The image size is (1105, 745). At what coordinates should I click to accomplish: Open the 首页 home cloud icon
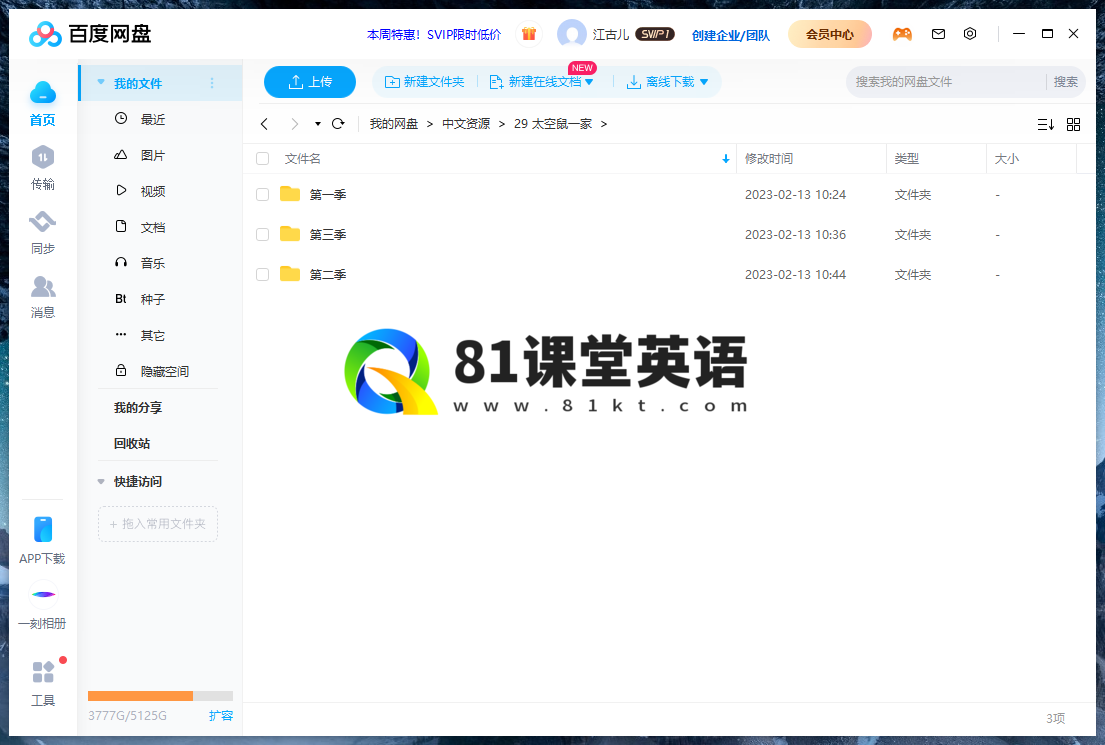coord(42,93)
